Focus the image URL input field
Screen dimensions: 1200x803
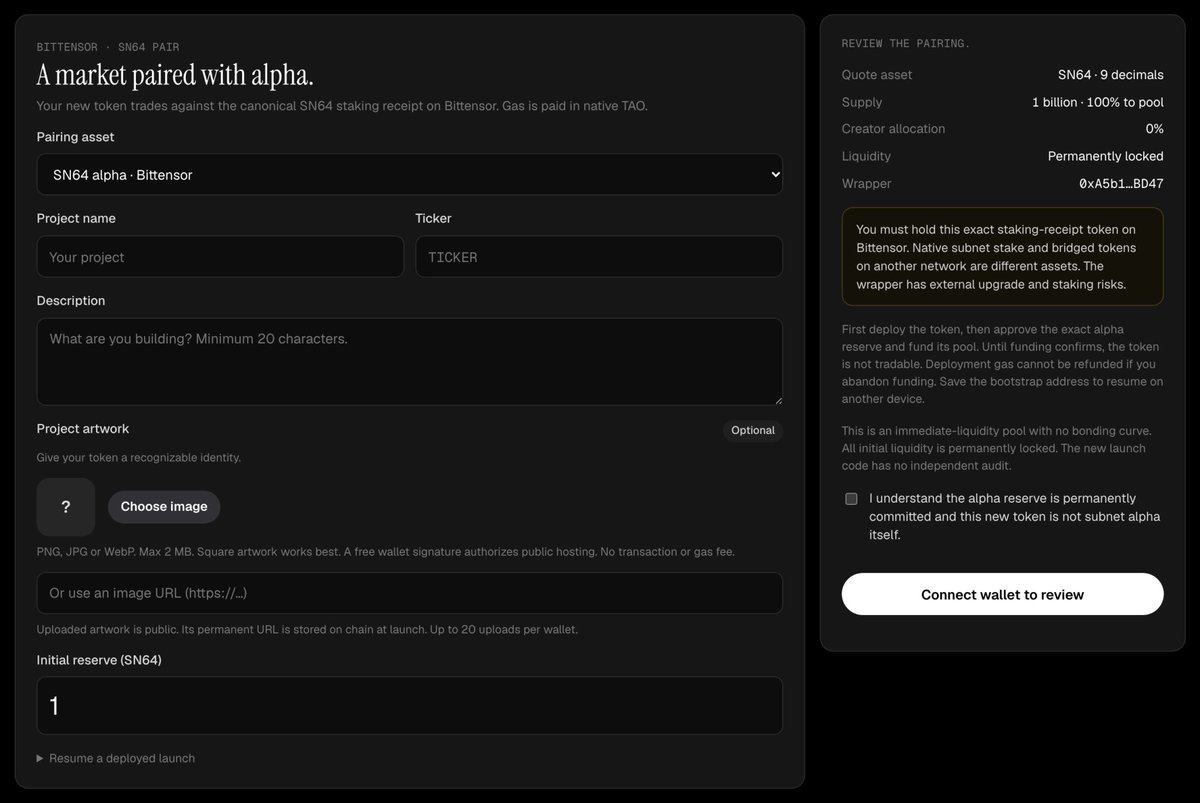pos(410,593)
